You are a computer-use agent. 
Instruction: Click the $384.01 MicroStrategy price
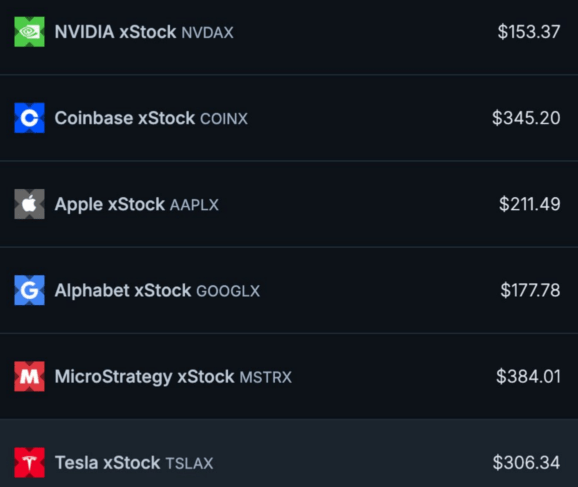coord(528,377)
